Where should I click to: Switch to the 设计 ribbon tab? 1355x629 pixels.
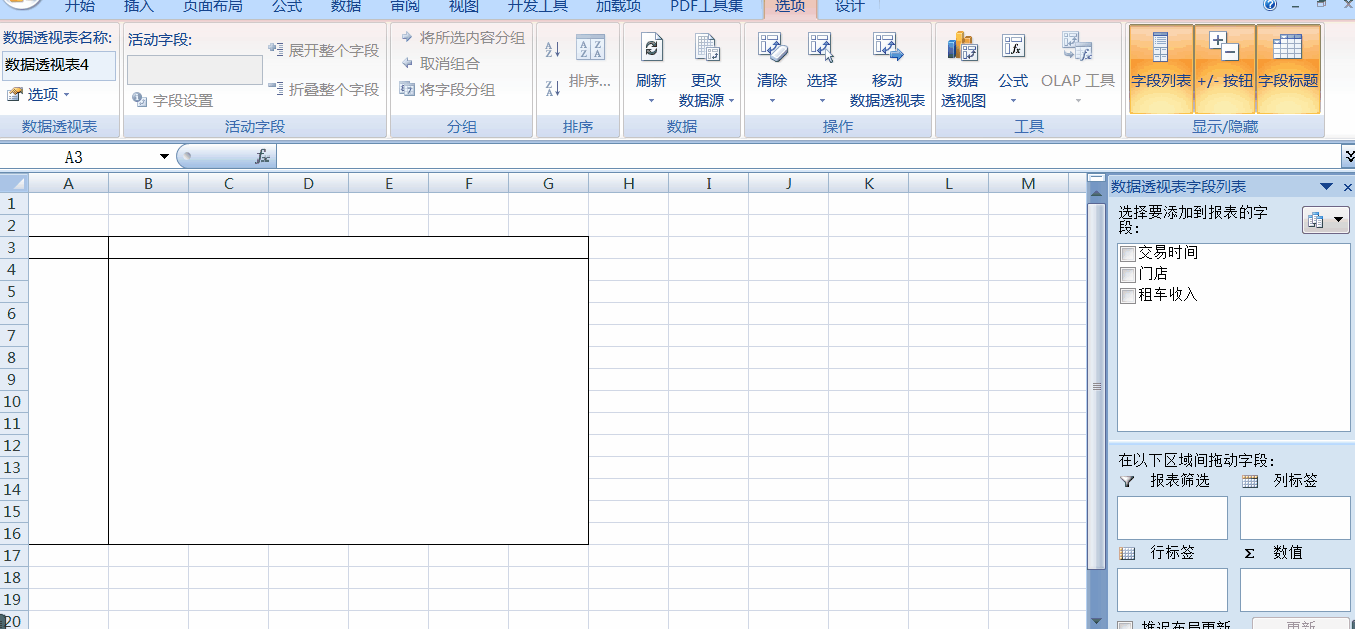849,8
